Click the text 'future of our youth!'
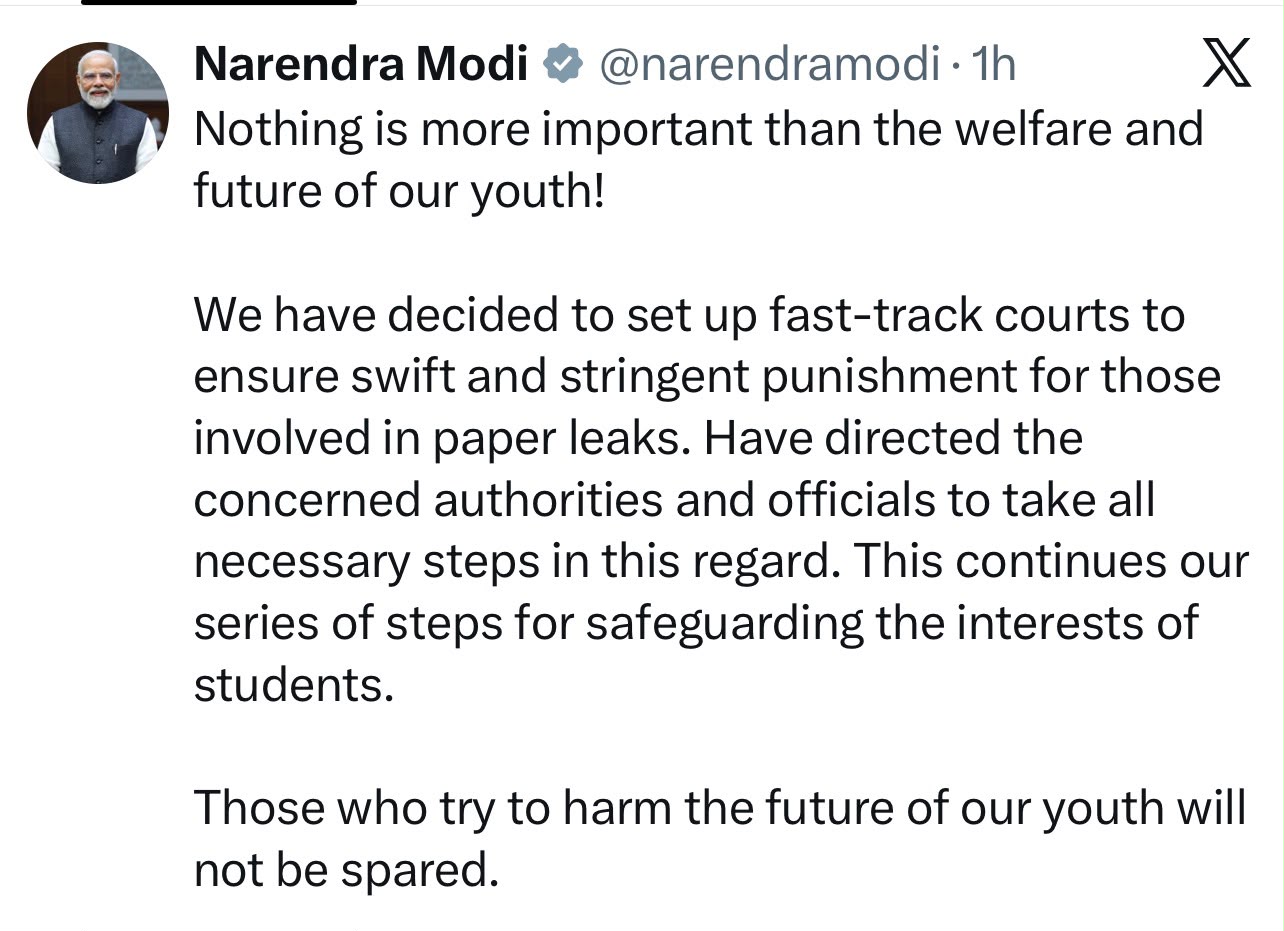This screenshot has width=1284, height=931. 400,190
